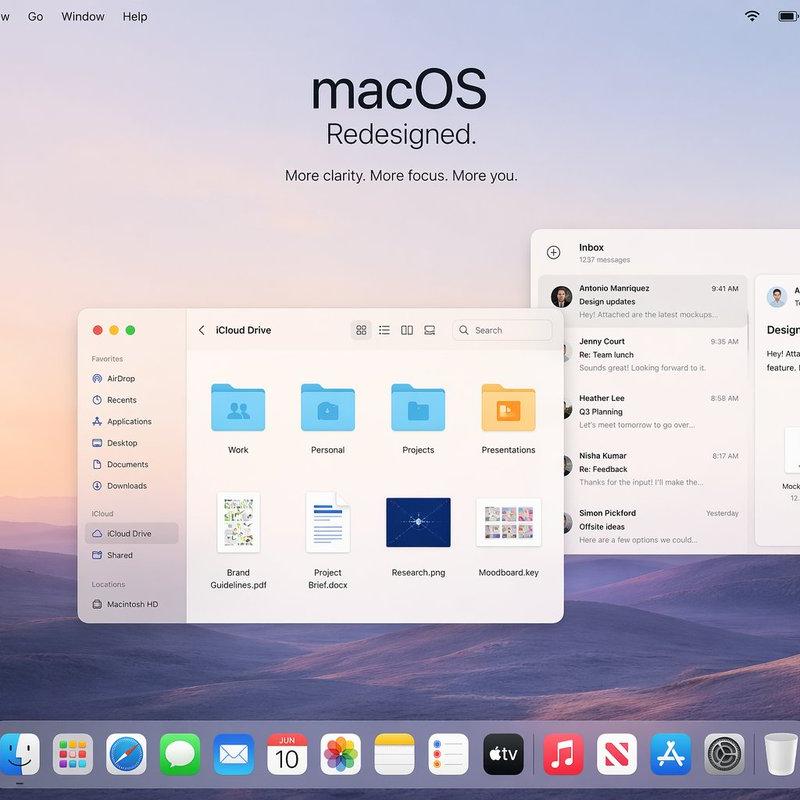
Task: Select iCloud Drive in sidebar
Action: (132, 533)
